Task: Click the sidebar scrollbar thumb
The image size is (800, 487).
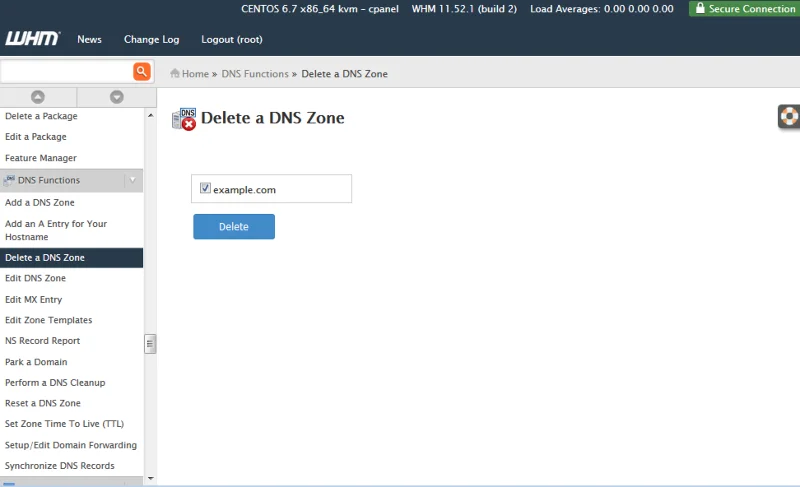Action: [x=150, y=344]
